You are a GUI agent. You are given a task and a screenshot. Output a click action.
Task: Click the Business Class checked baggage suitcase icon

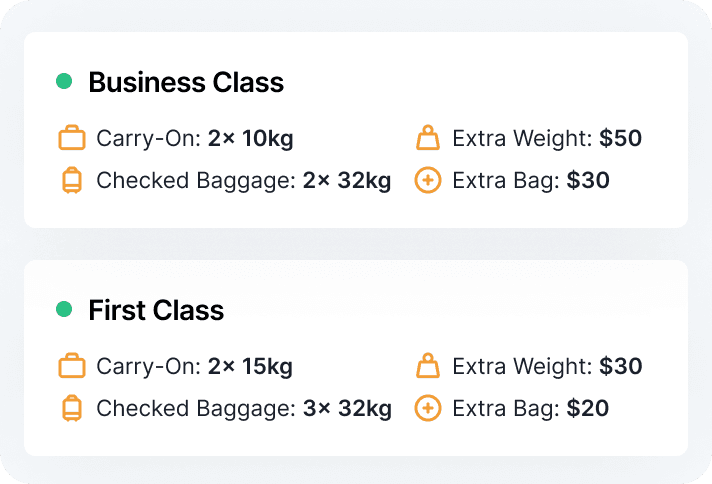72,180
